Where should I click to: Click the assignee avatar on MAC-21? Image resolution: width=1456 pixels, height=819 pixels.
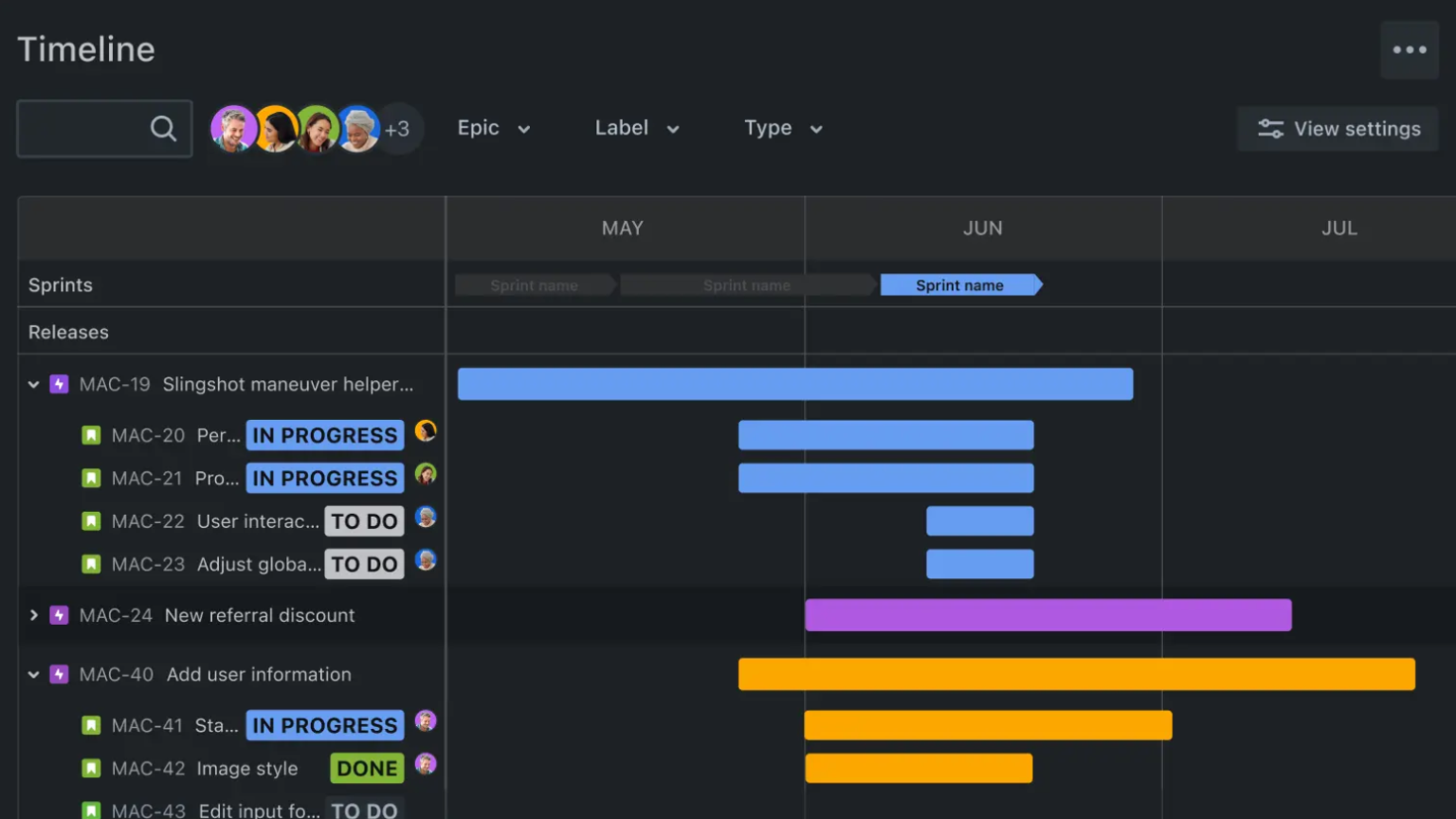point(426,477)
